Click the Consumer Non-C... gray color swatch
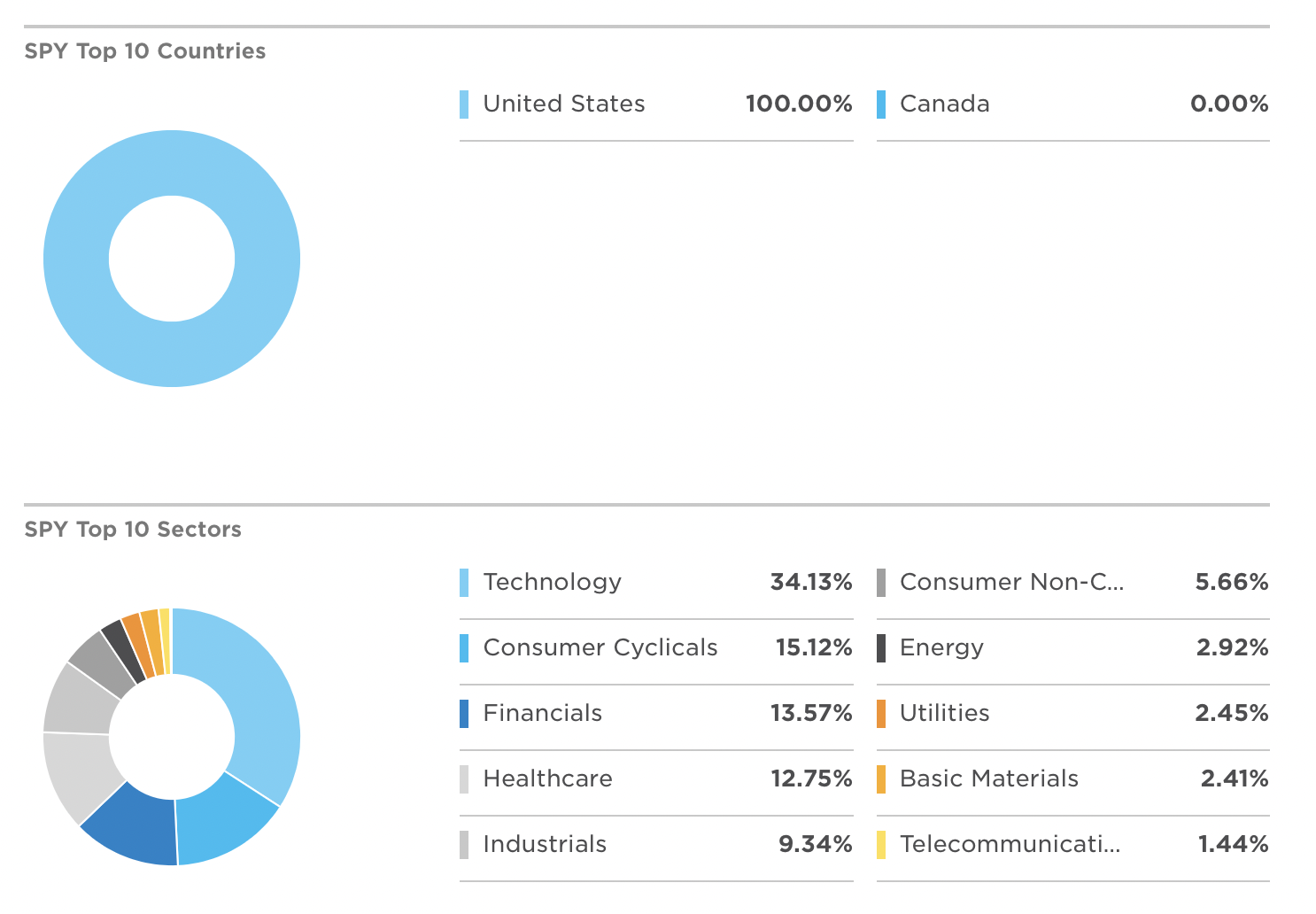 coord(881,582)
